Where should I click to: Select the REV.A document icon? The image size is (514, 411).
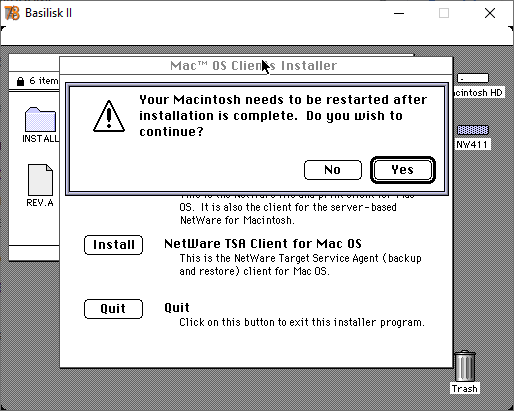coord(40,180)
